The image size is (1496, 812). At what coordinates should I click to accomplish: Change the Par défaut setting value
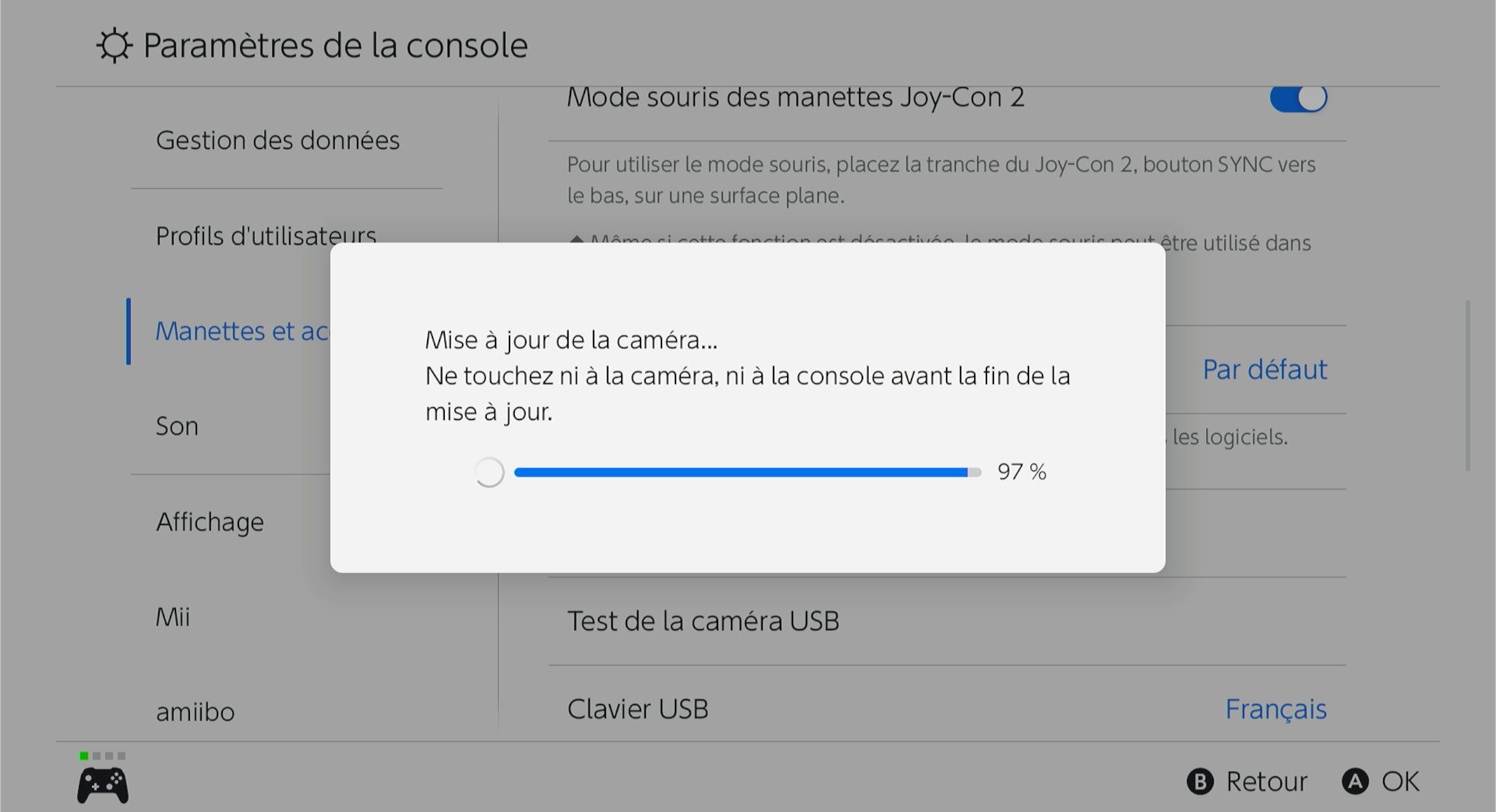point(1264,370)
